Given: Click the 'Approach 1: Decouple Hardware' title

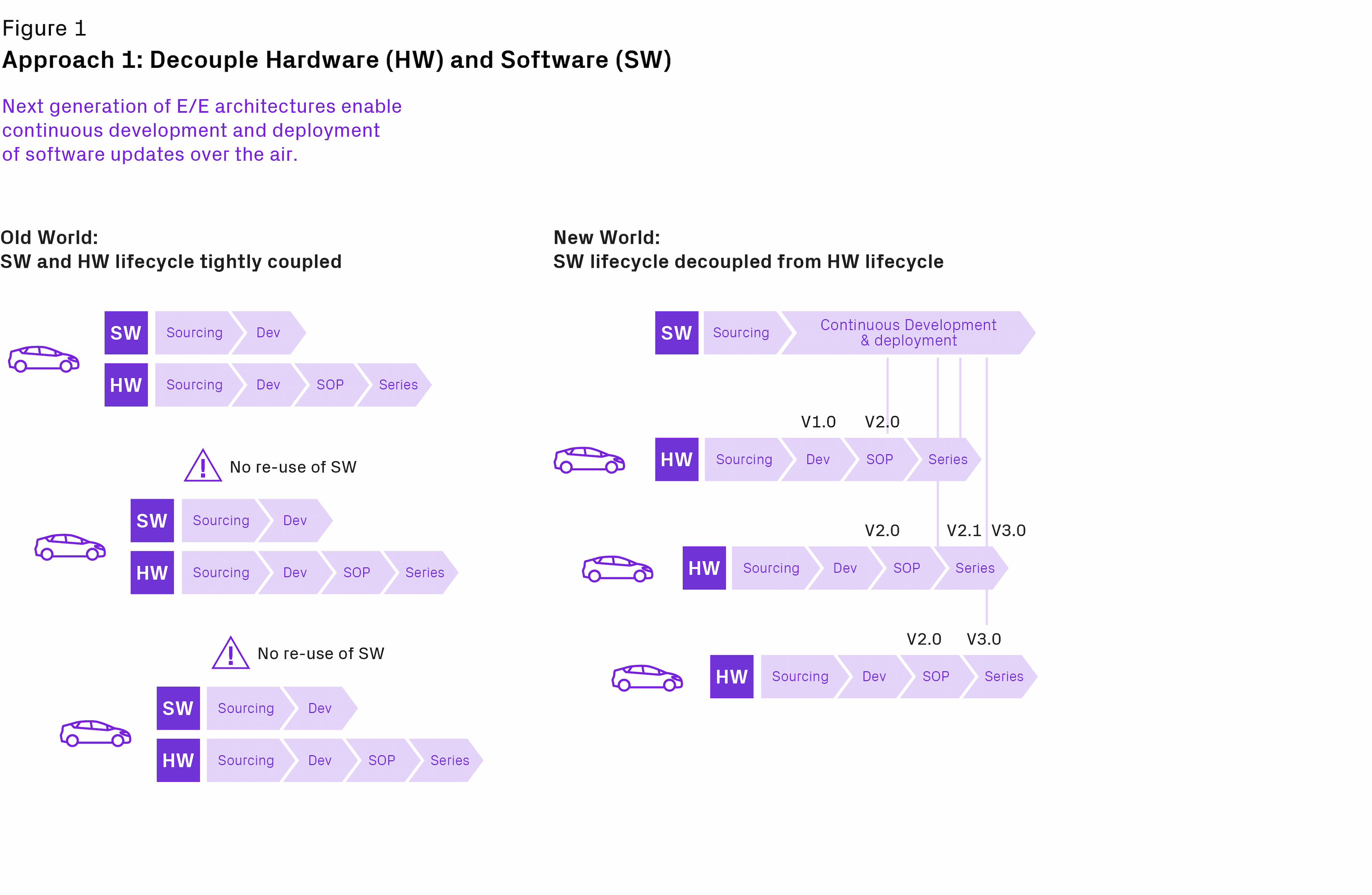Looking at the screenshot, I should (337, 60).
